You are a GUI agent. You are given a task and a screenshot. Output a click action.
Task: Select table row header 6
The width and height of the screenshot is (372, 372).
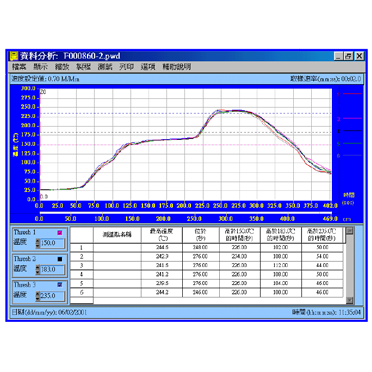(82, 292)
